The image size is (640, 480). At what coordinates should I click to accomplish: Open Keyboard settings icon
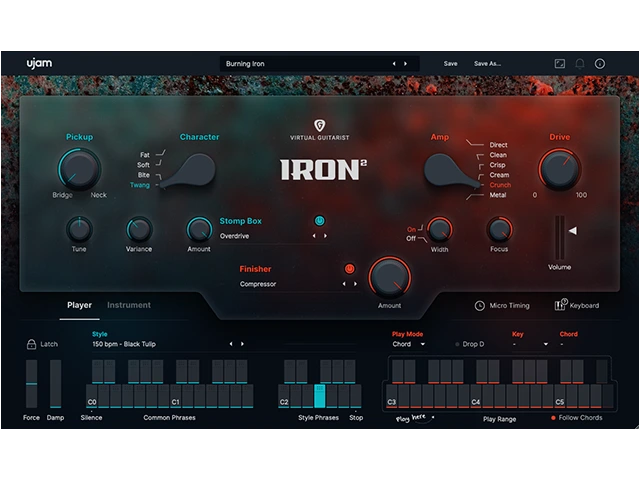pyautogui.click(x=560, y=305)
